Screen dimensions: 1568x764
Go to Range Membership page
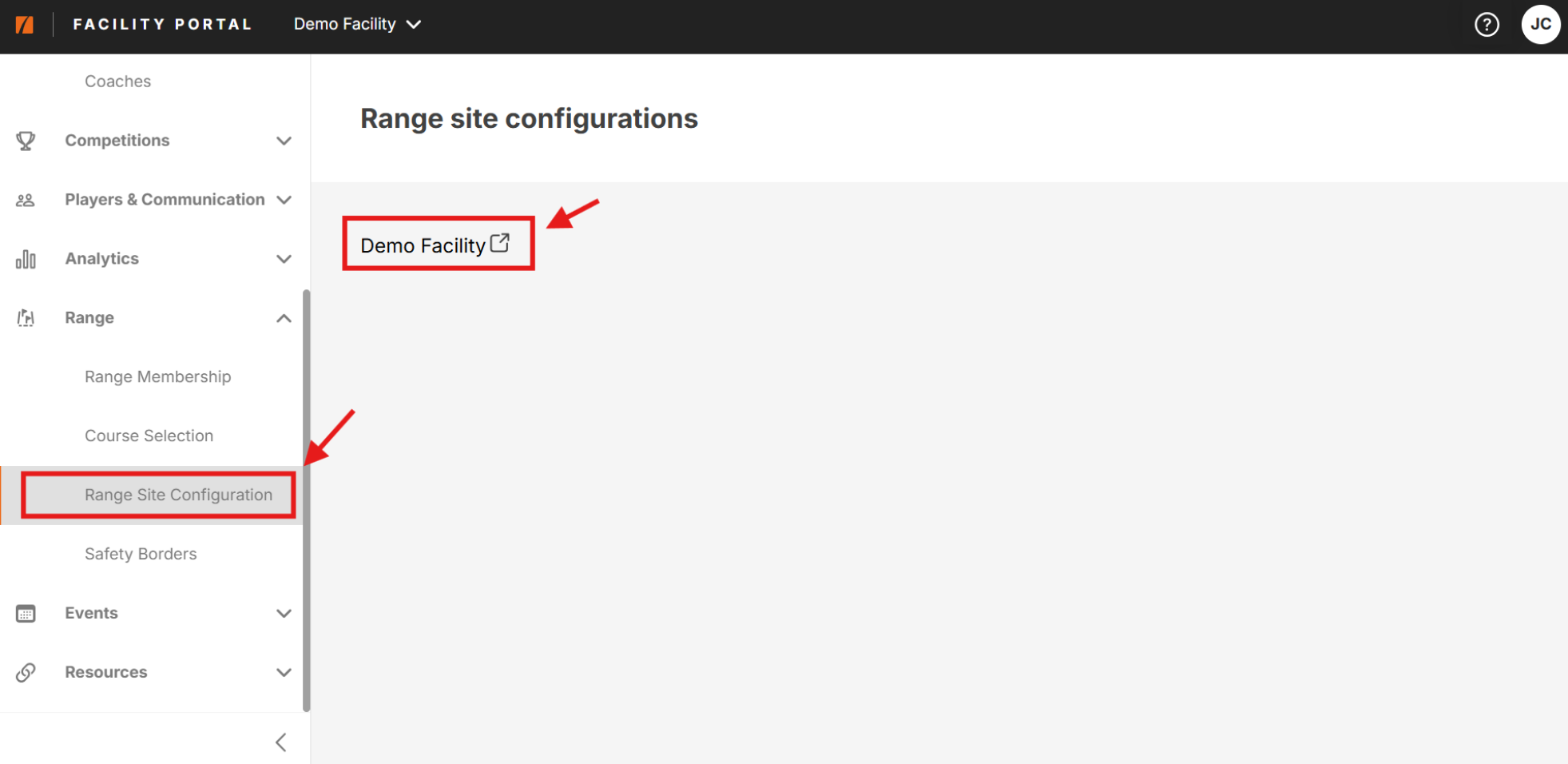(x=158, y=376)
